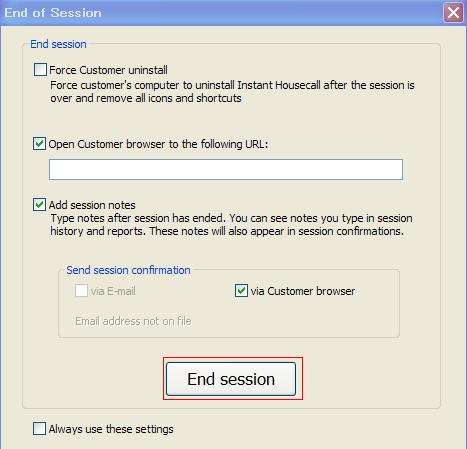This screenshot has width=467, height=449.
Task: Click the via E-mail label text
Action: pos(113,291)
